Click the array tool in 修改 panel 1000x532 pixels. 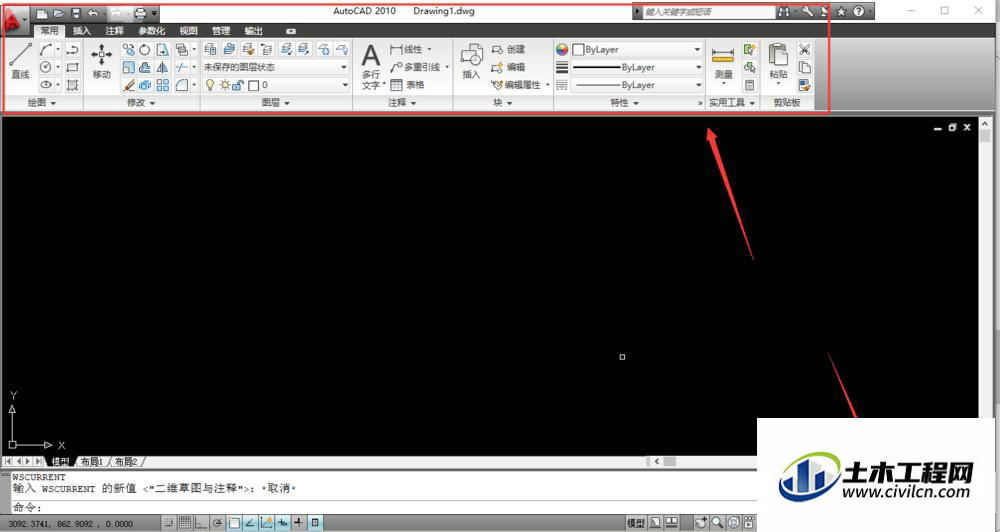(163, 85)
